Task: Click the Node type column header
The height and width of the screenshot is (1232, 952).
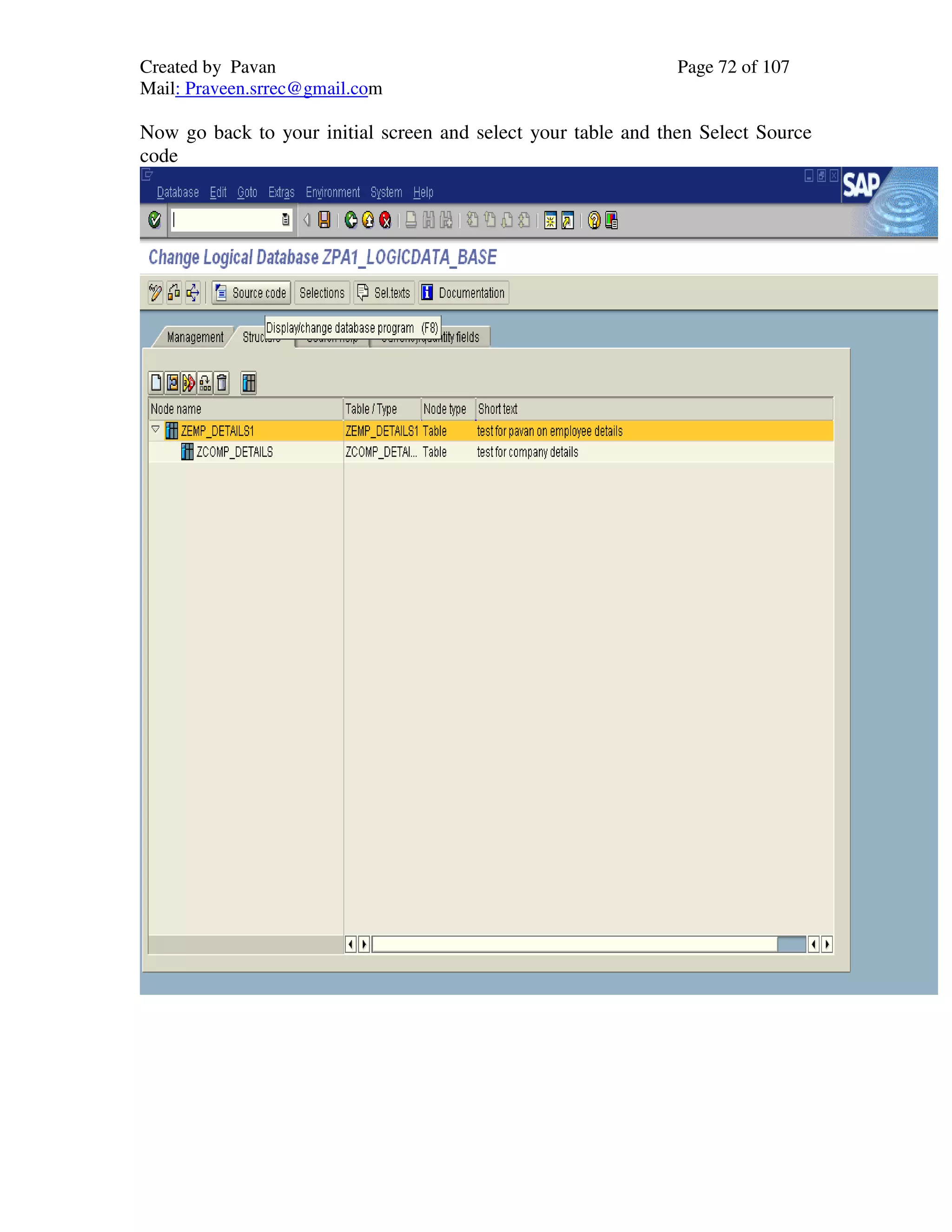Action: (x=449, y=409)
